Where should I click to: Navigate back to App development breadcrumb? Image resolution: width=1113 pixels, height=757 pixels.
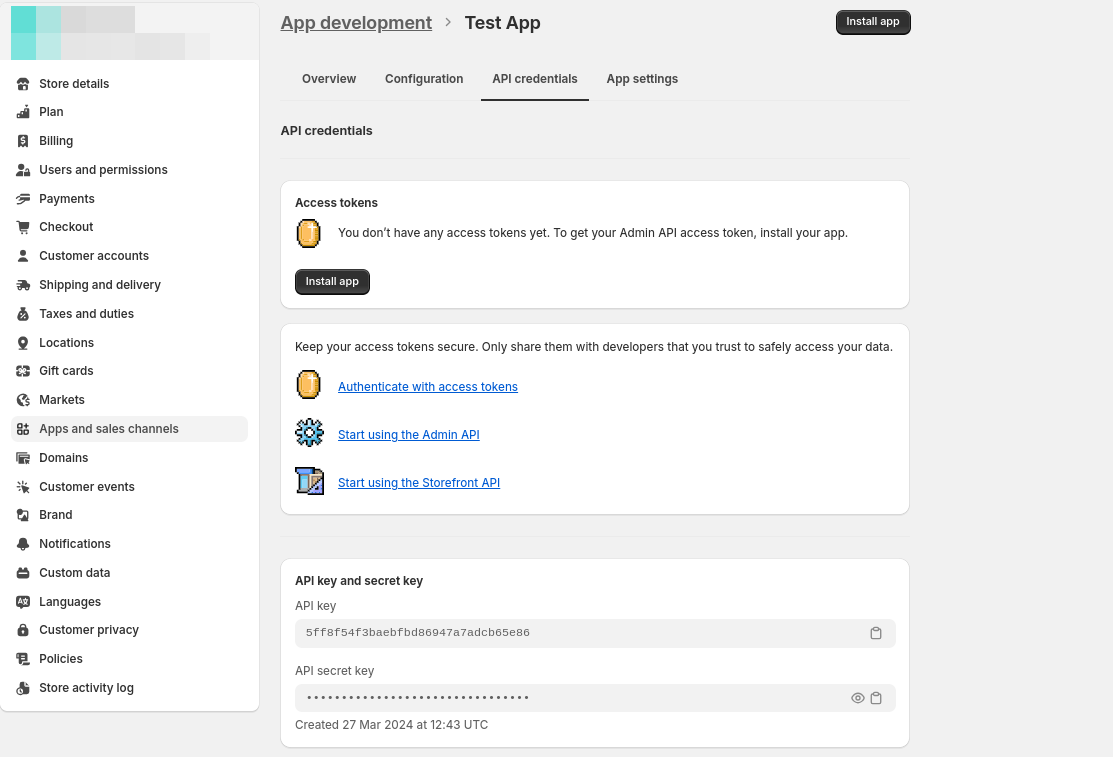[x=356, y=23]
